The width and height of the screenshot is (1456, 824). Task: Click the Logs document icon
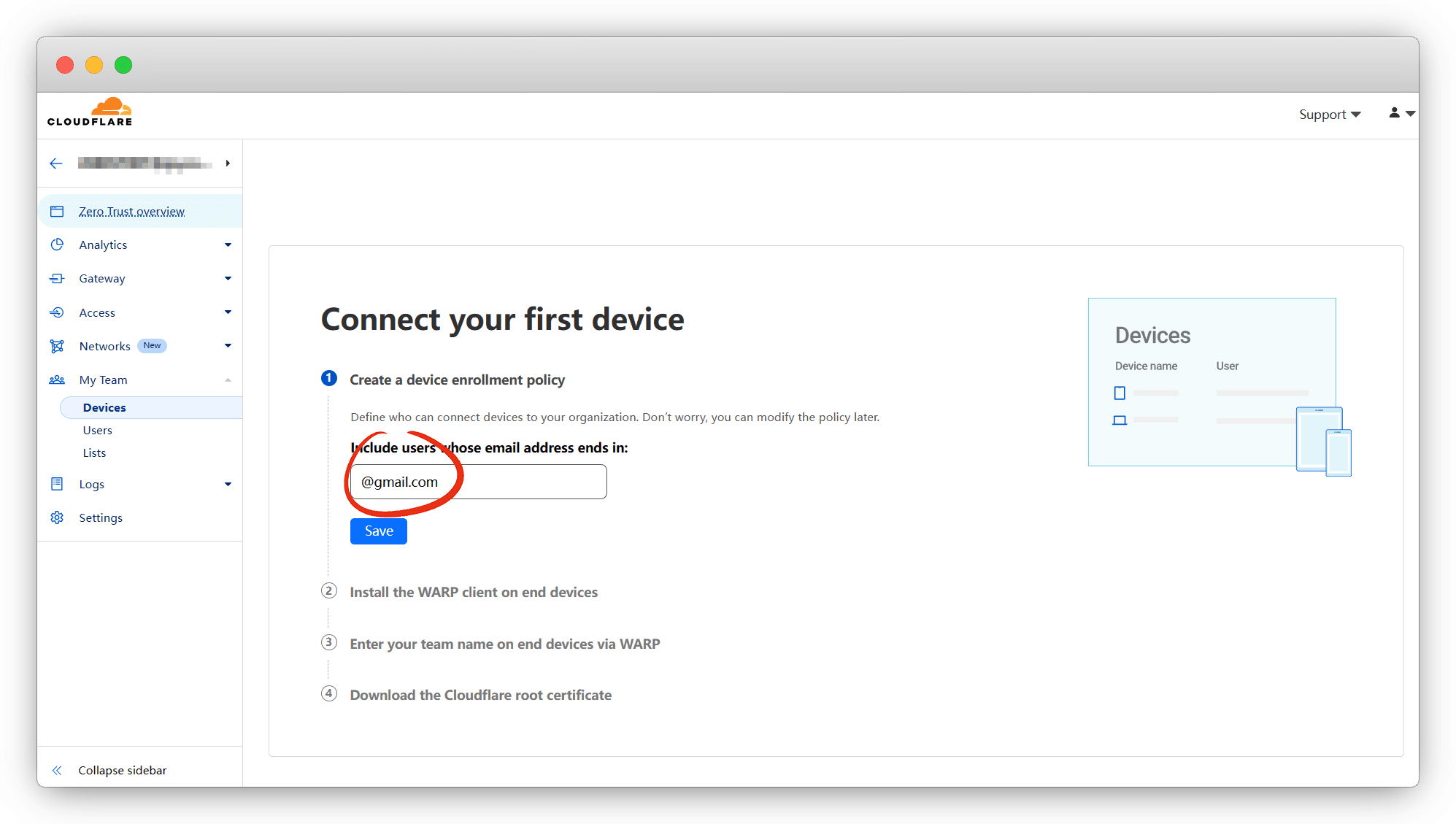57,484
